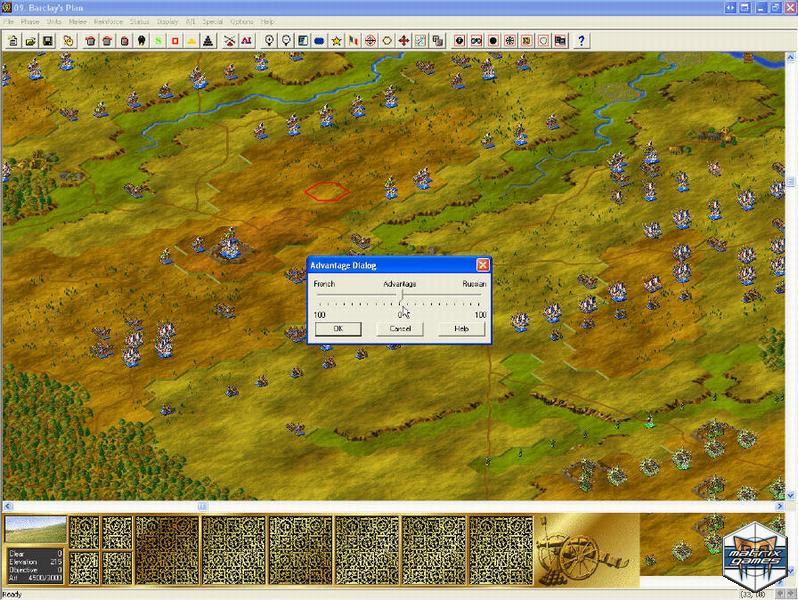Click the horizontal scrollbar right arrow
The width and height of the screenshot is (798, 600).
coord(780,506)
